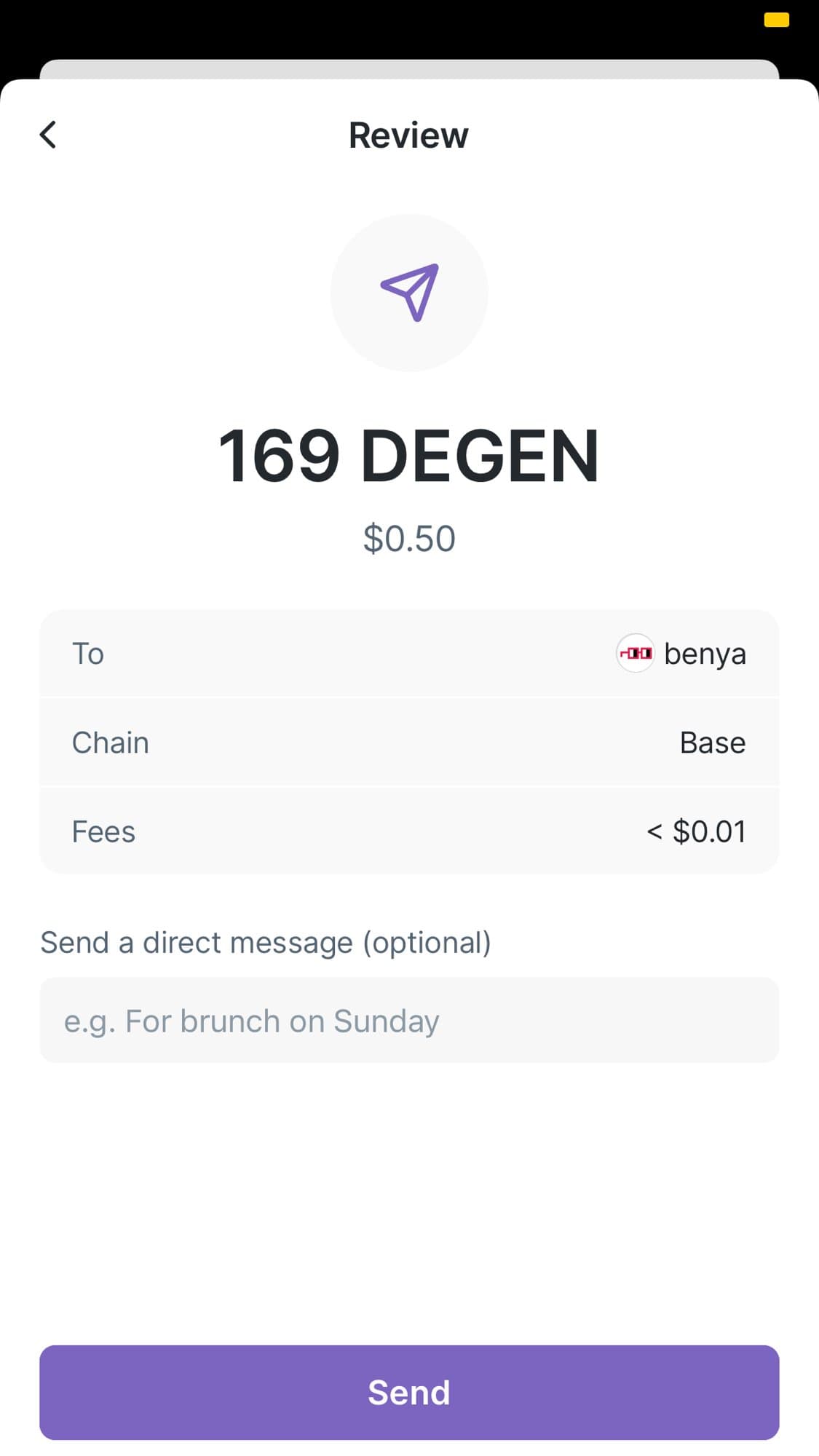Tap the "To" row label
The image size is (819, 1456).
(x=88, y=654)
